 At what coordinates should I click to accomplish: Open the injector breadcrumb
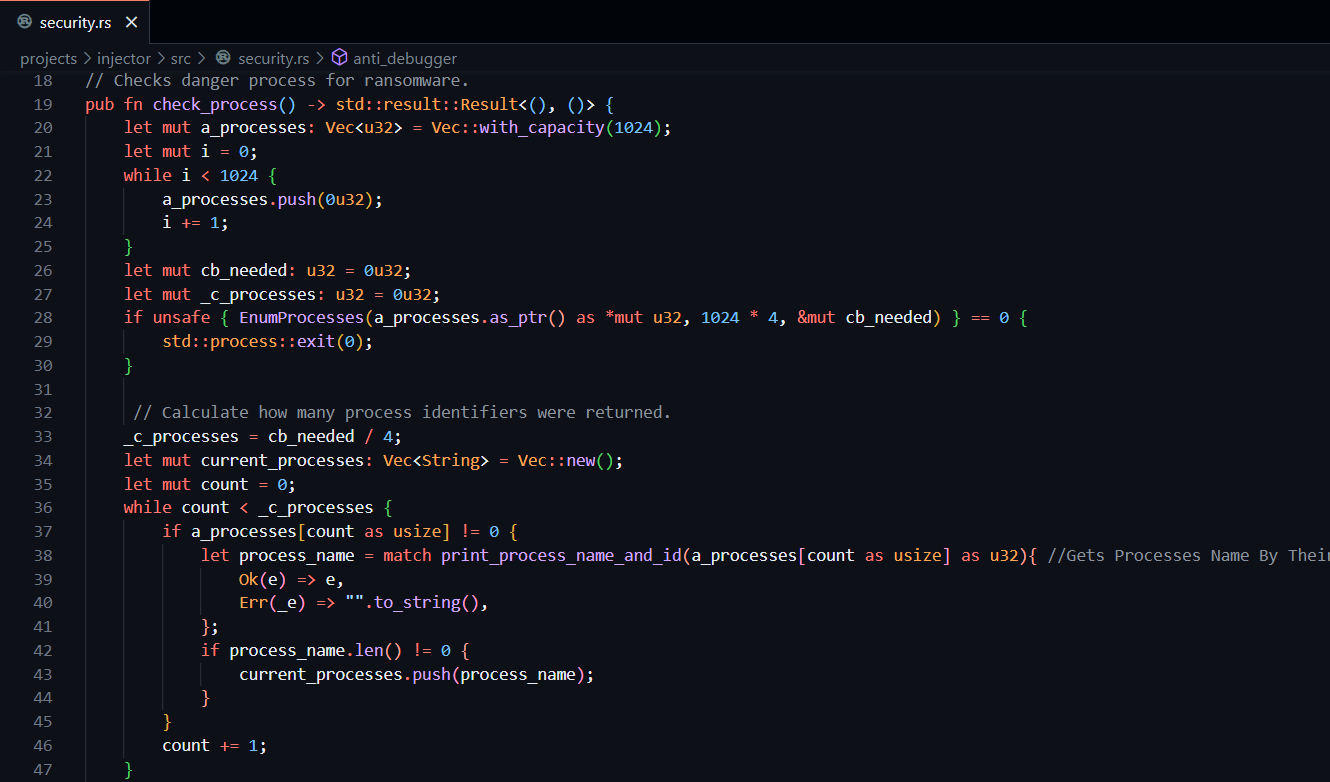click(124, 59)
